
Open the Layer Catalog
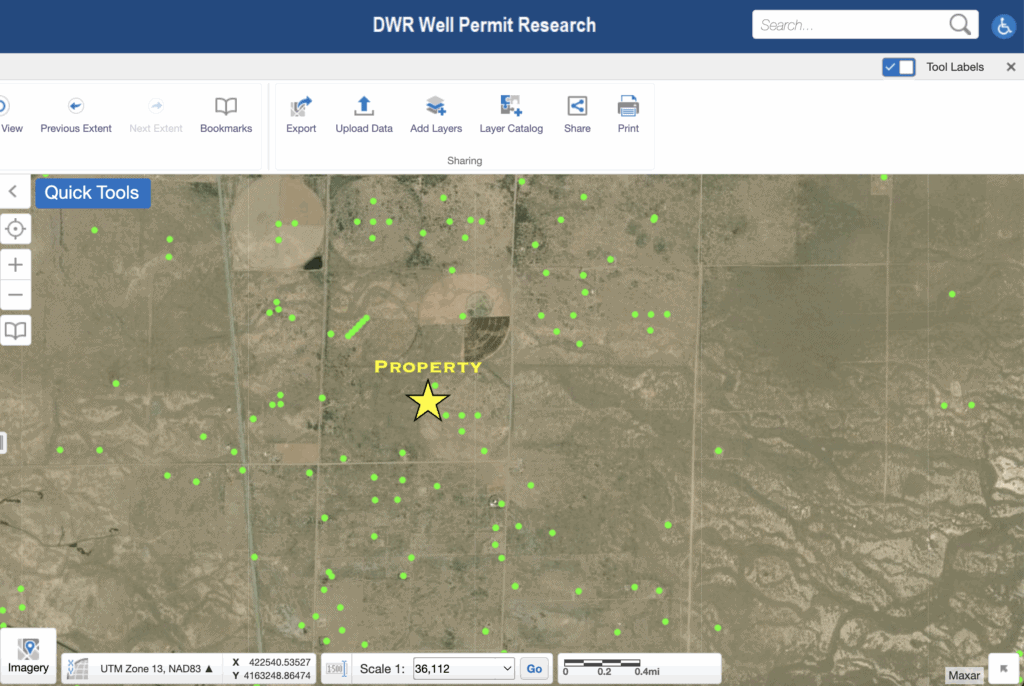click(511, 106)
